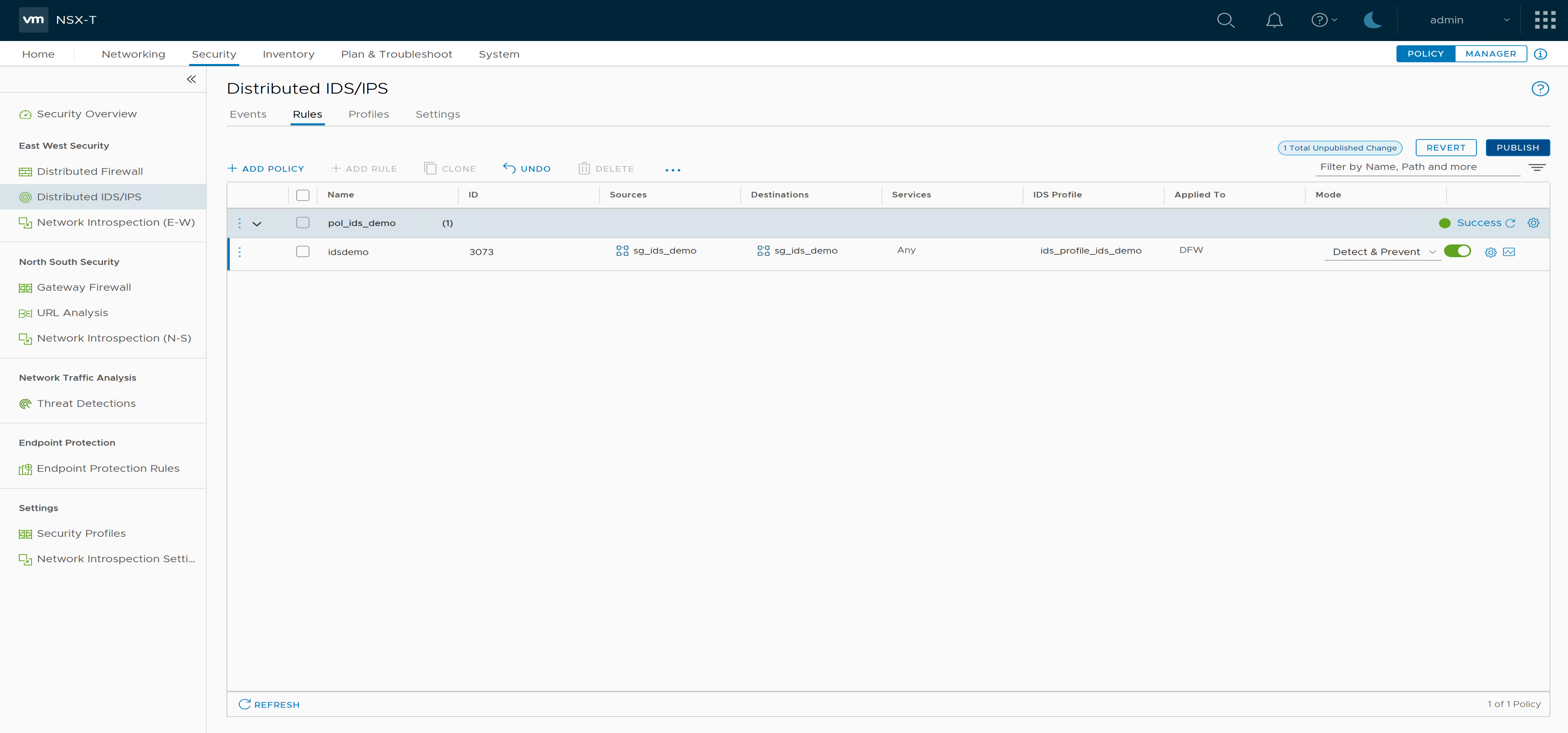The width and height of the screenshot is (1568, 733).
Task: Click the 1 Total Unpublished Change badge
Action: [x=1340, y=148]
